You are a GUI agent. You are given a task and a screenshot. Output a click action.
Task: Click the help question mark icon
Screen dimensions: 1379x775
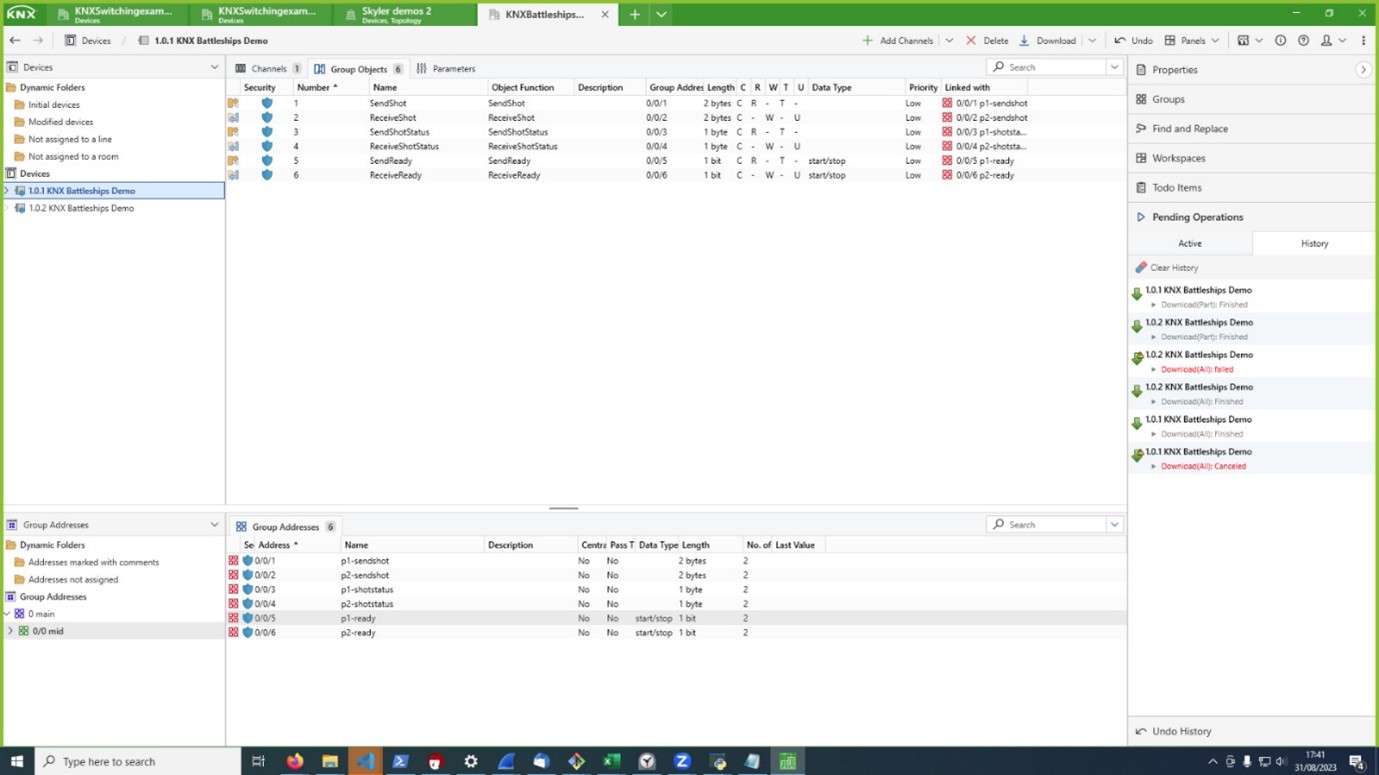[x=1302, y=40]
